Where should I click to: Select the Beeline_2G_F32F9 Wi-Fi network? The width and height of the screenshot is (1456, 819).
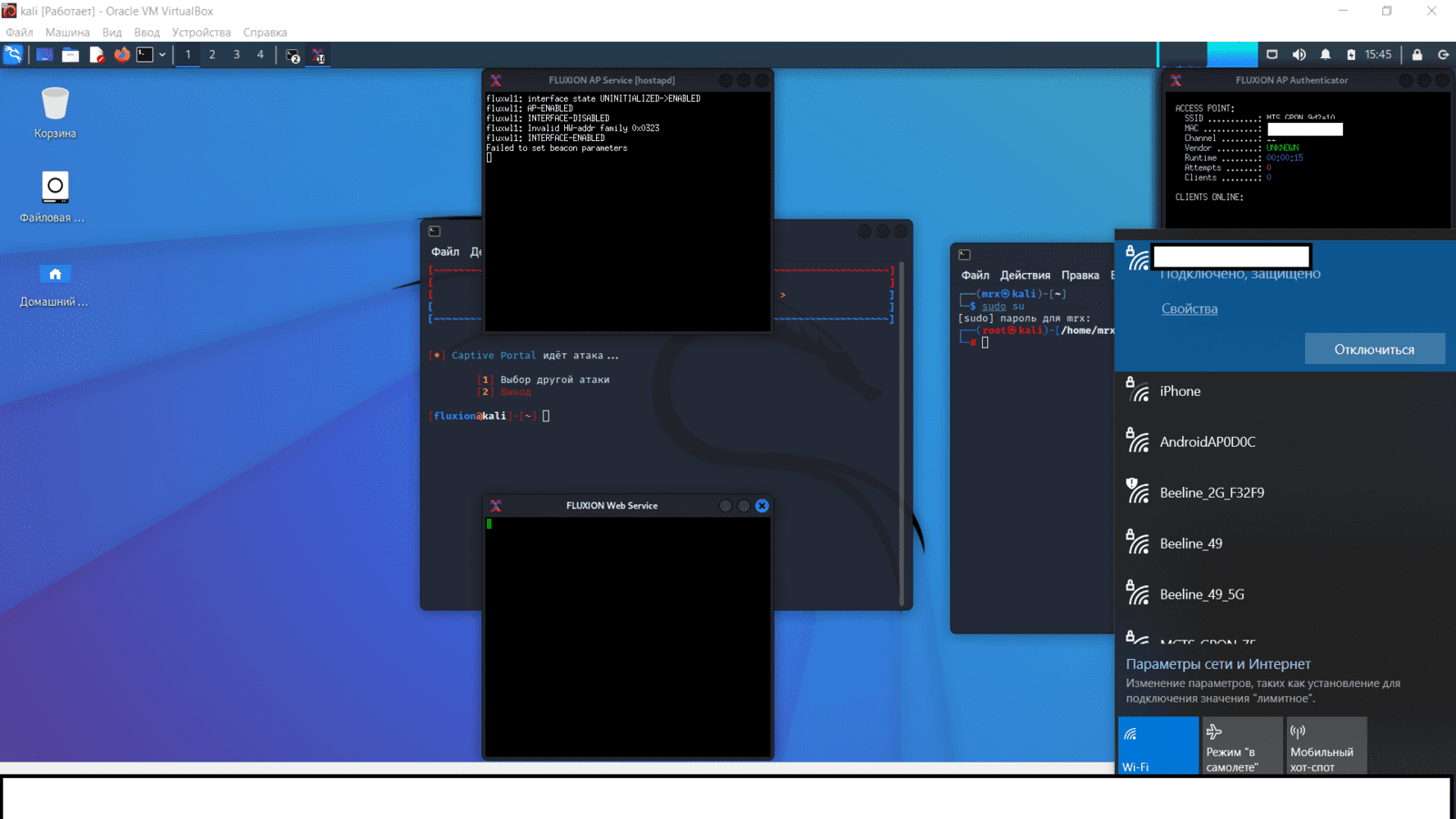1285,493
